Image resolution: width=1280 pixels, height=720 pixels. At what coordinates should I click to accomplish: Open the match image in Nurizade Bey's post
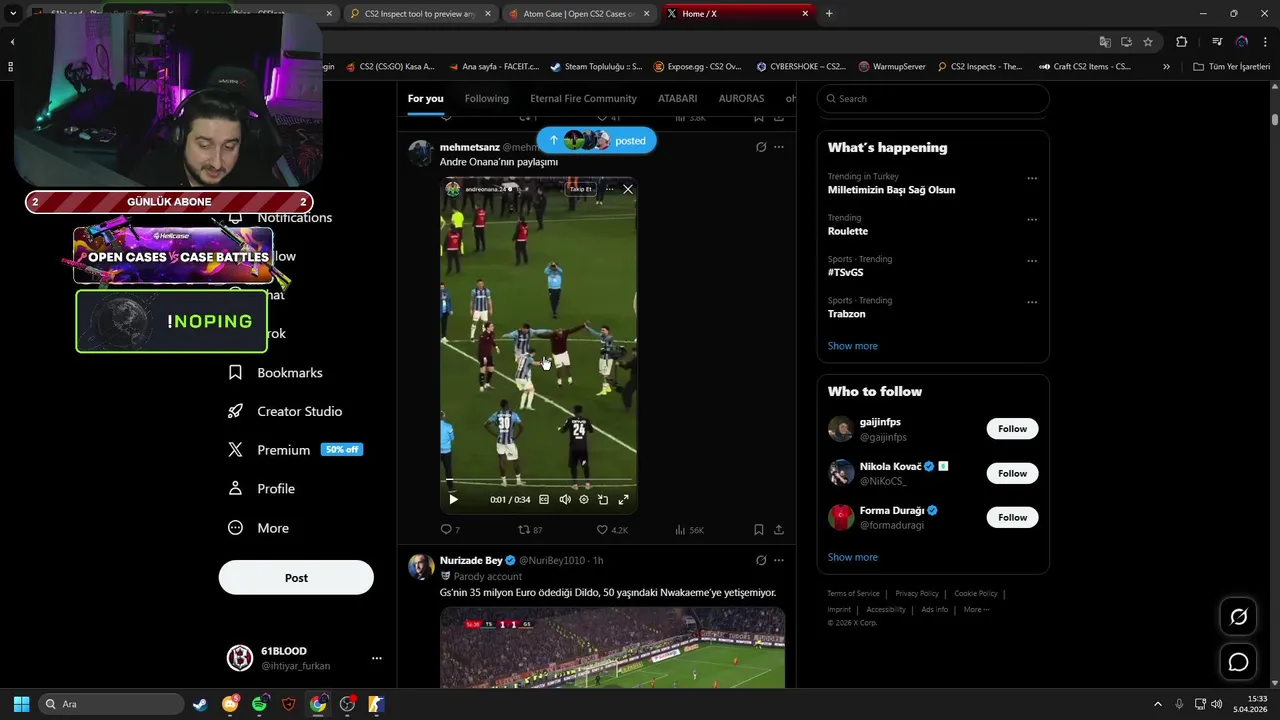pyautogui.click(x=612, y=647)
